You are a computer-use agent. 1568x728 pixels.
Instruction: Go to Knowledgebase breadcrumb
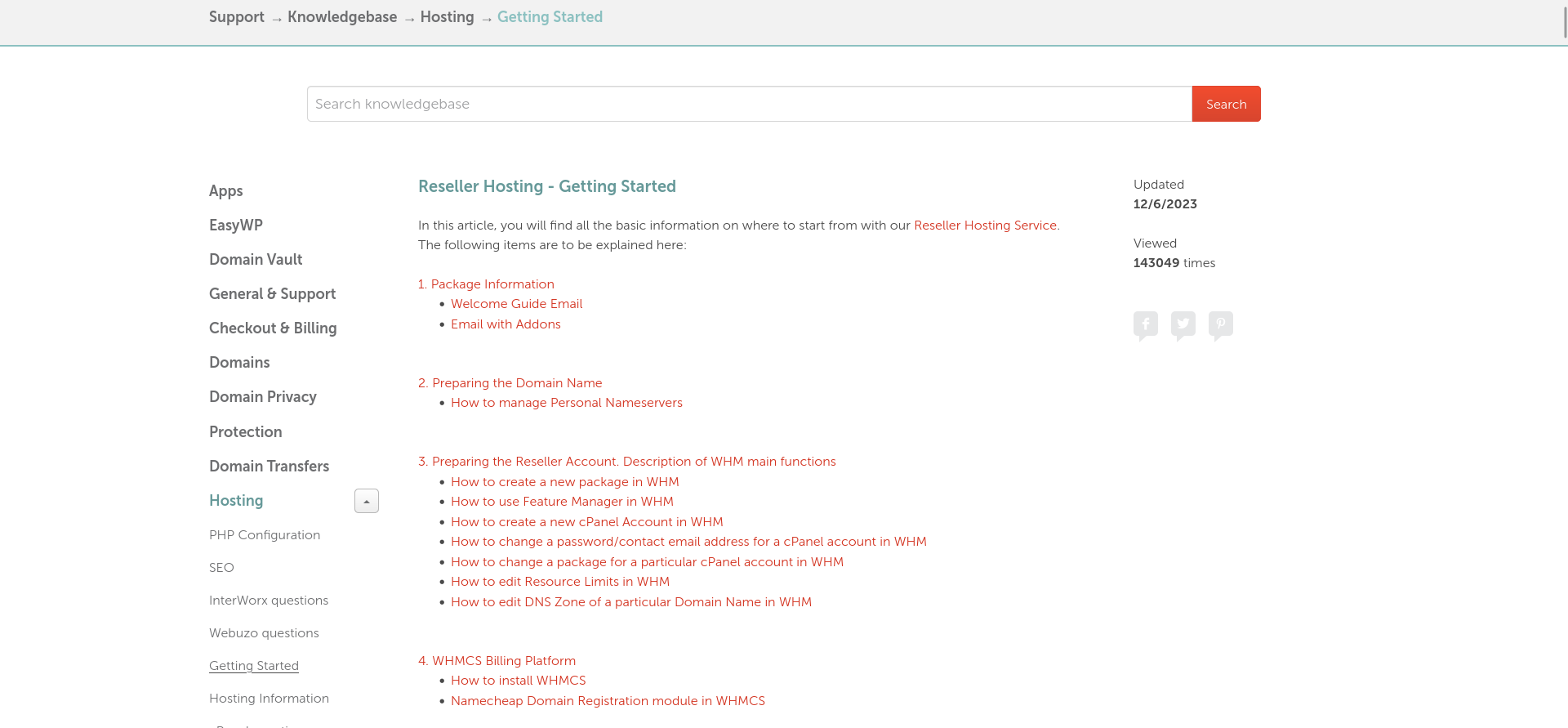[x=342, y=17]
